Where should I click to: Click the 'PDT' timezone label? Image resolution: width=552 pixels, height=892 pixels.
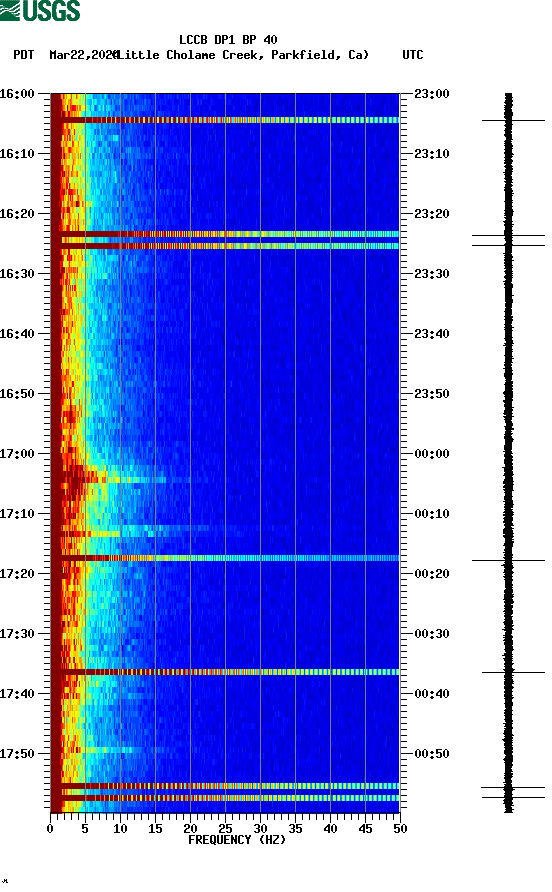(x=23, y=55)
